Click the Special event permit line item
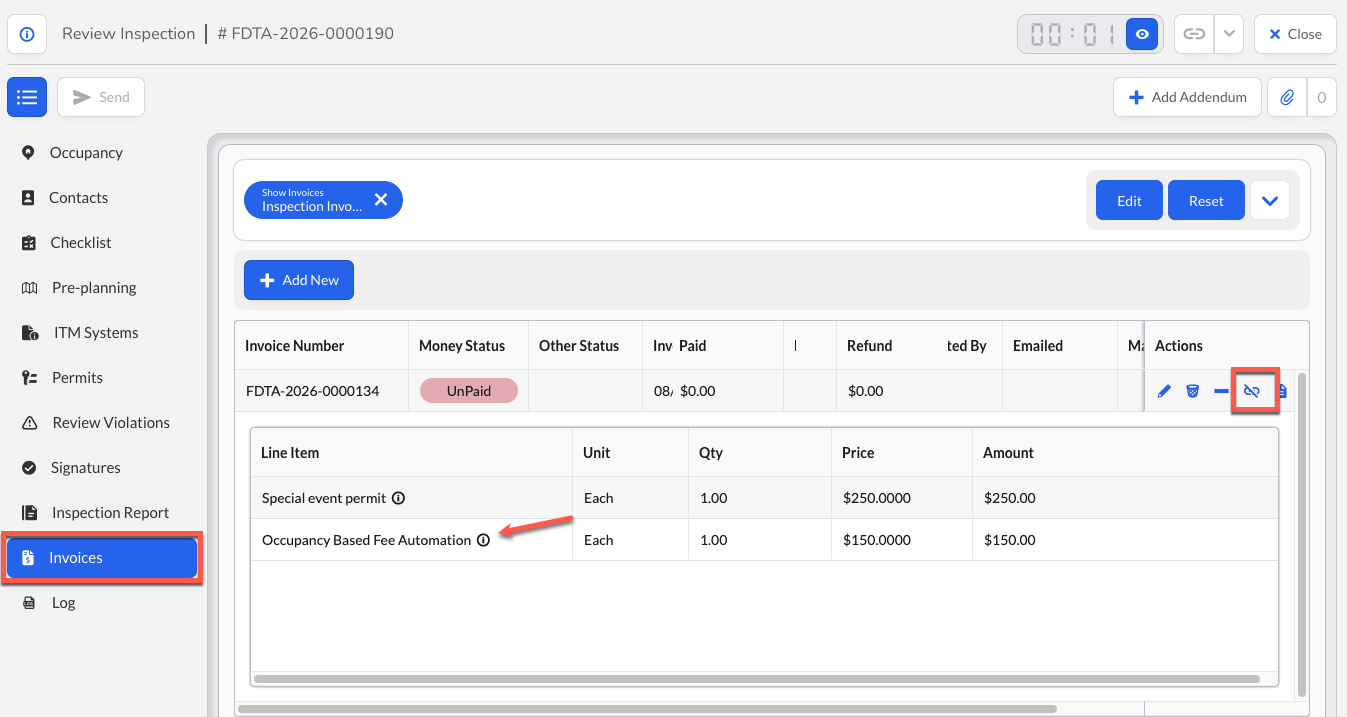The width and height of the screenshot is (1347, 717). [x=324, y=498]
